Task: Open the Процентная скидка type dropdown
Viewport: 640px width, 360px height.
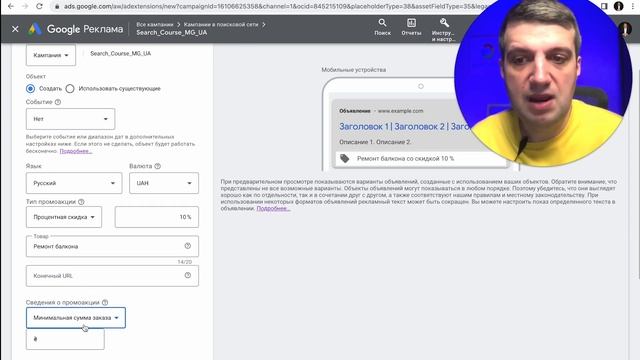Action: coord(64,217)
